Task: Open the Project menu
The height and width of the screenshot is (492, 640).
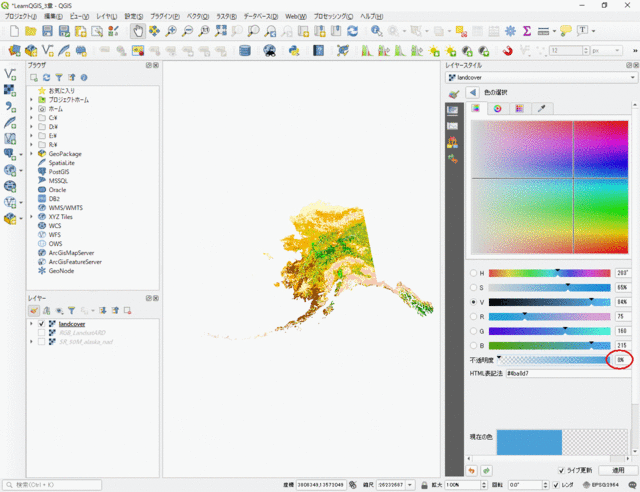Action: [20, 16]
